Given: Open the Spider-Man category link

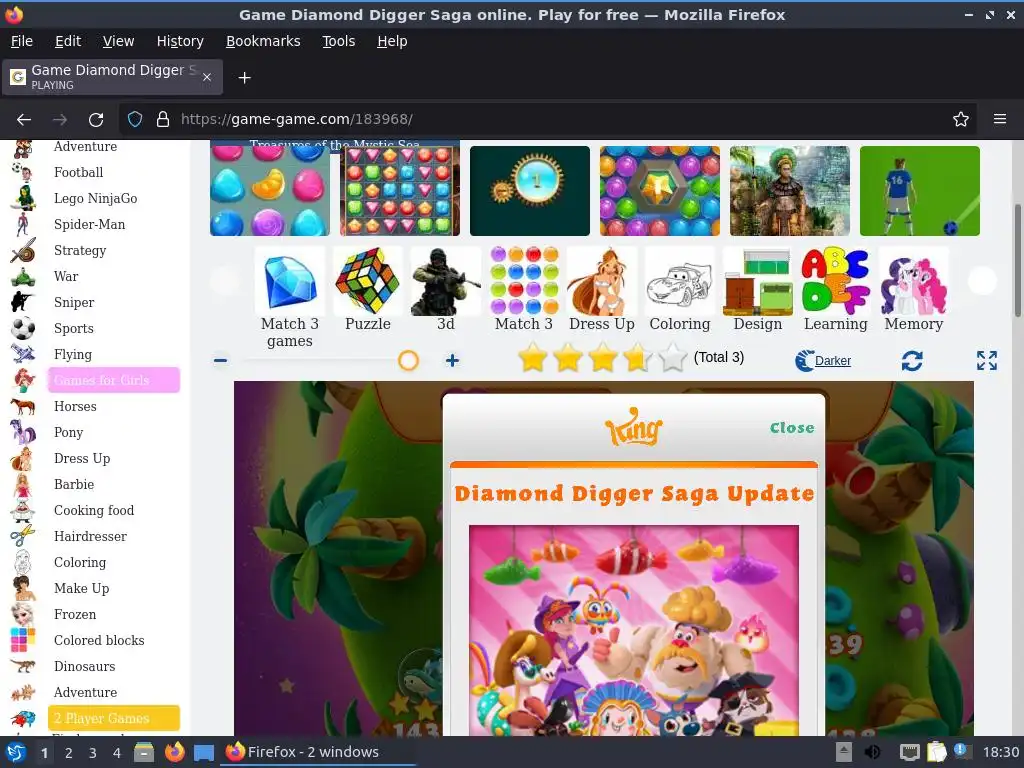Looking at the screenshot, I should coord(89,225).
